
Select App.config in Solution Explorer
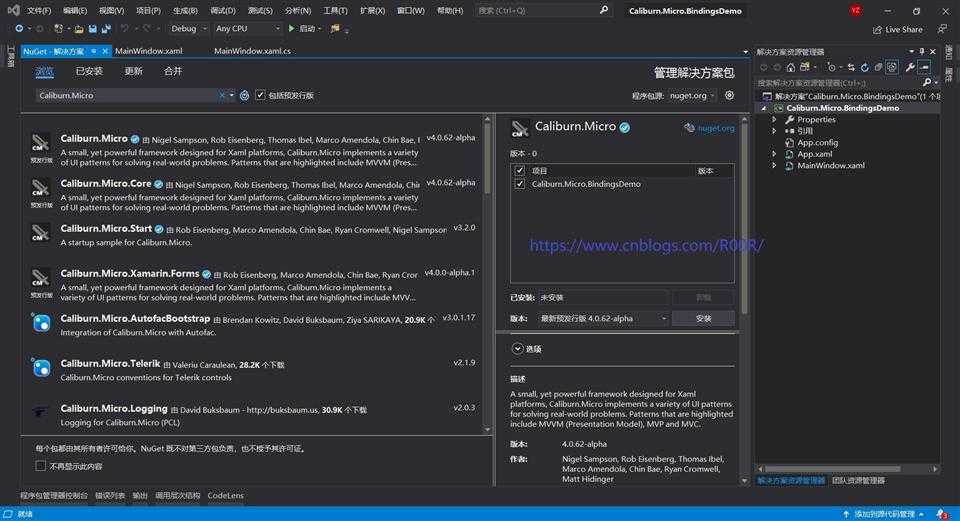coord(817,143)
